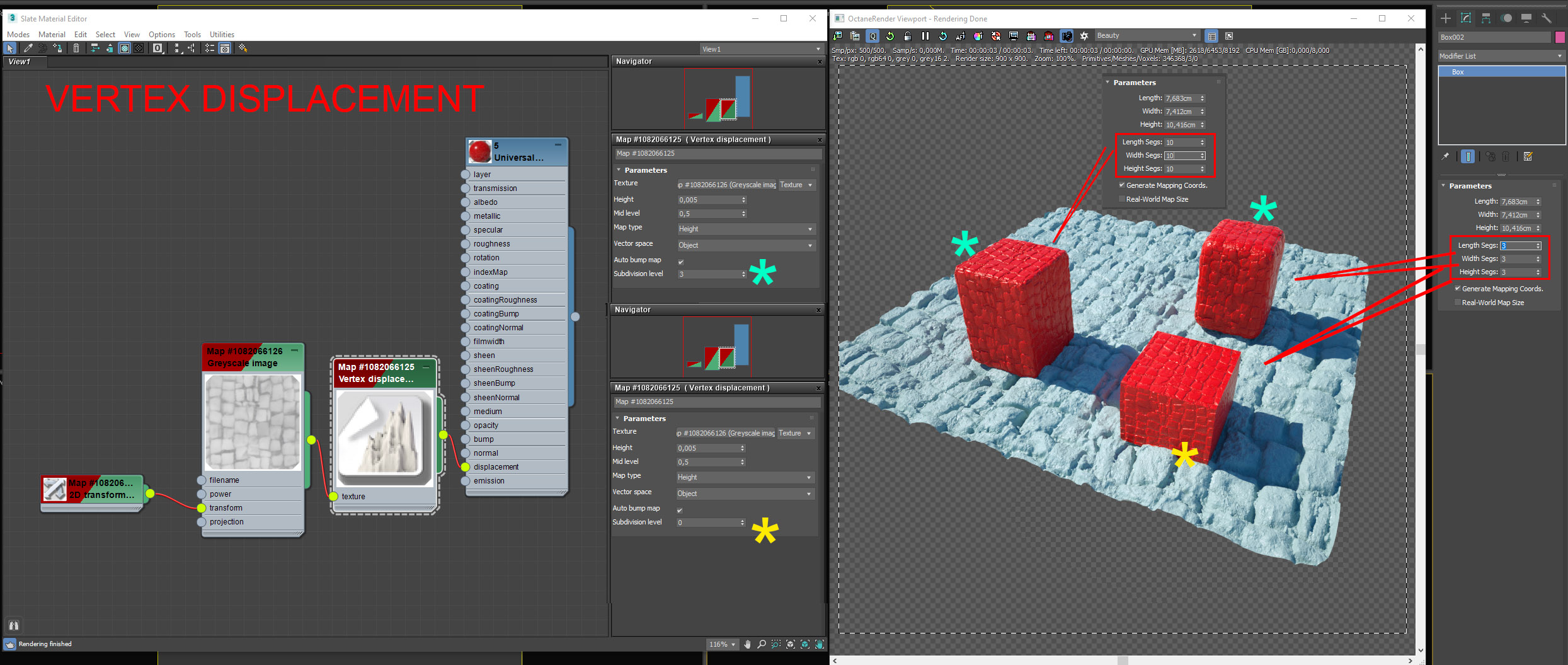The height and width of the screenshot is (665, 1568).
Task: Click the Greyscale image node preview thumbnail
Action: click(253, 422)
